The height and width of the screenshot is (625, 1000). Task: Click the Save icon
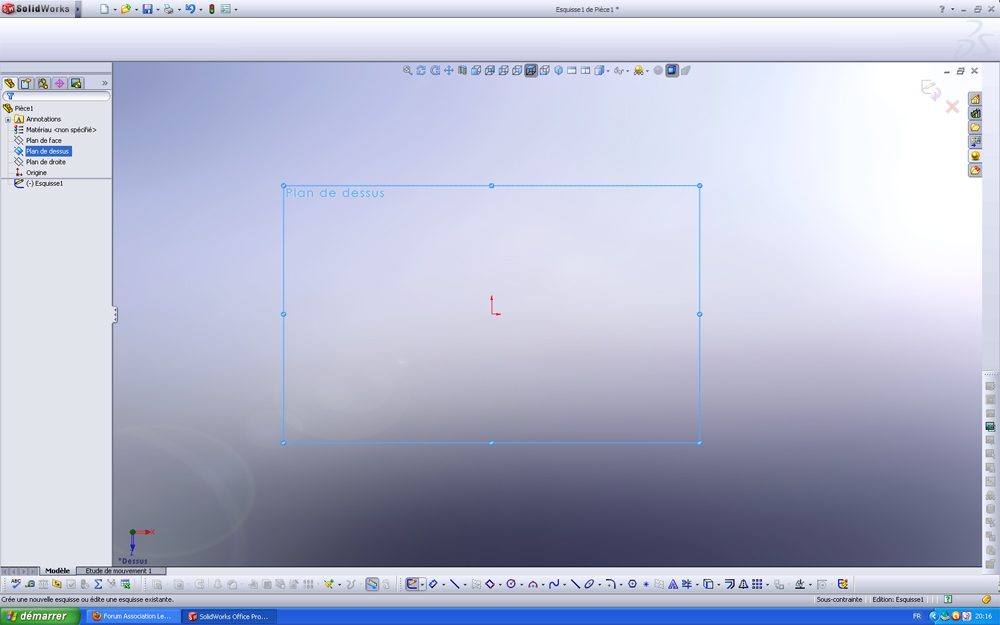pyautogui.click(x=147, y=9)
